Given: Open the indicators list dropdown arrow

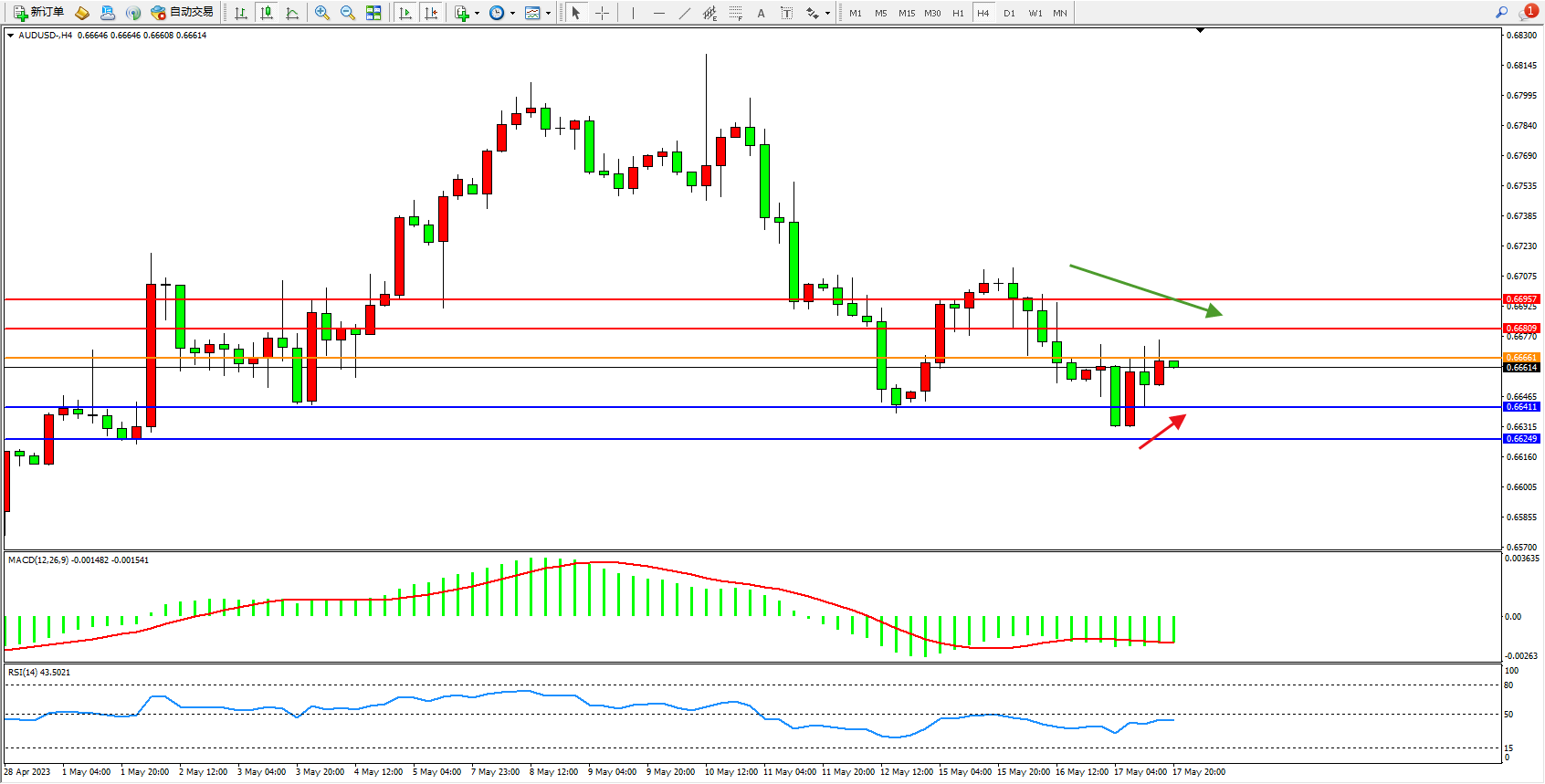Looking at the screenshot, I should click(x=477, y=13).
